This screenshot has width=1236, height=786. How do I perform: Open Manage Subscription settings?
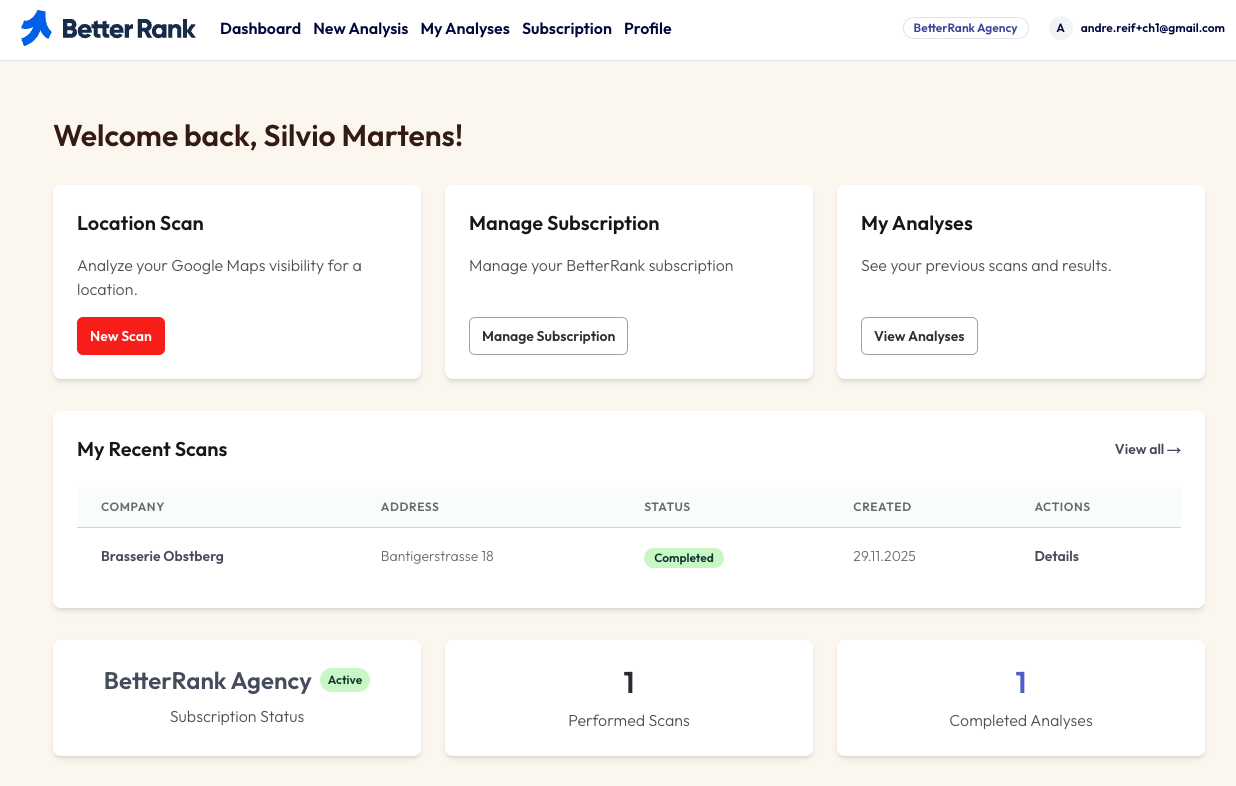[548, 336]
